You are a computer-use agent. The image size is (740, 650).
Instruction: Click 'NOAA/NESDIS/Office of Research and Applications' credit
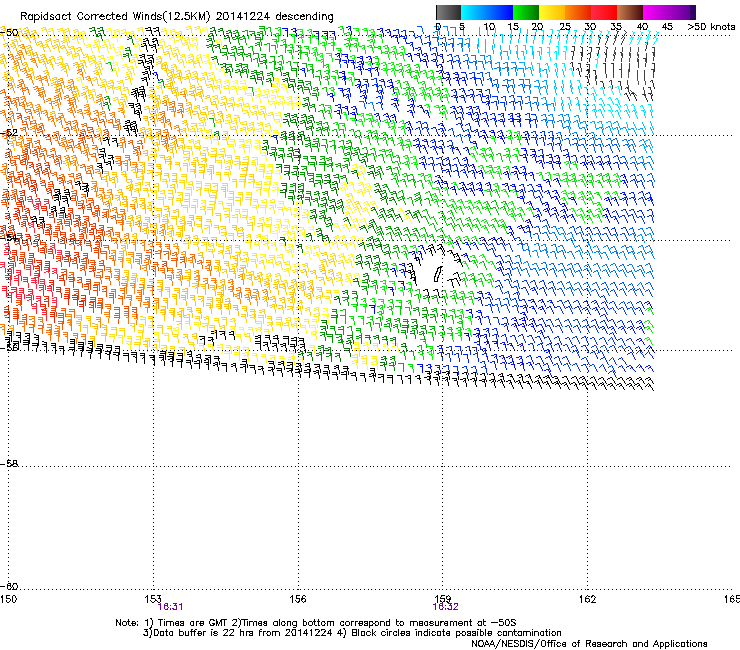[589, 644]
